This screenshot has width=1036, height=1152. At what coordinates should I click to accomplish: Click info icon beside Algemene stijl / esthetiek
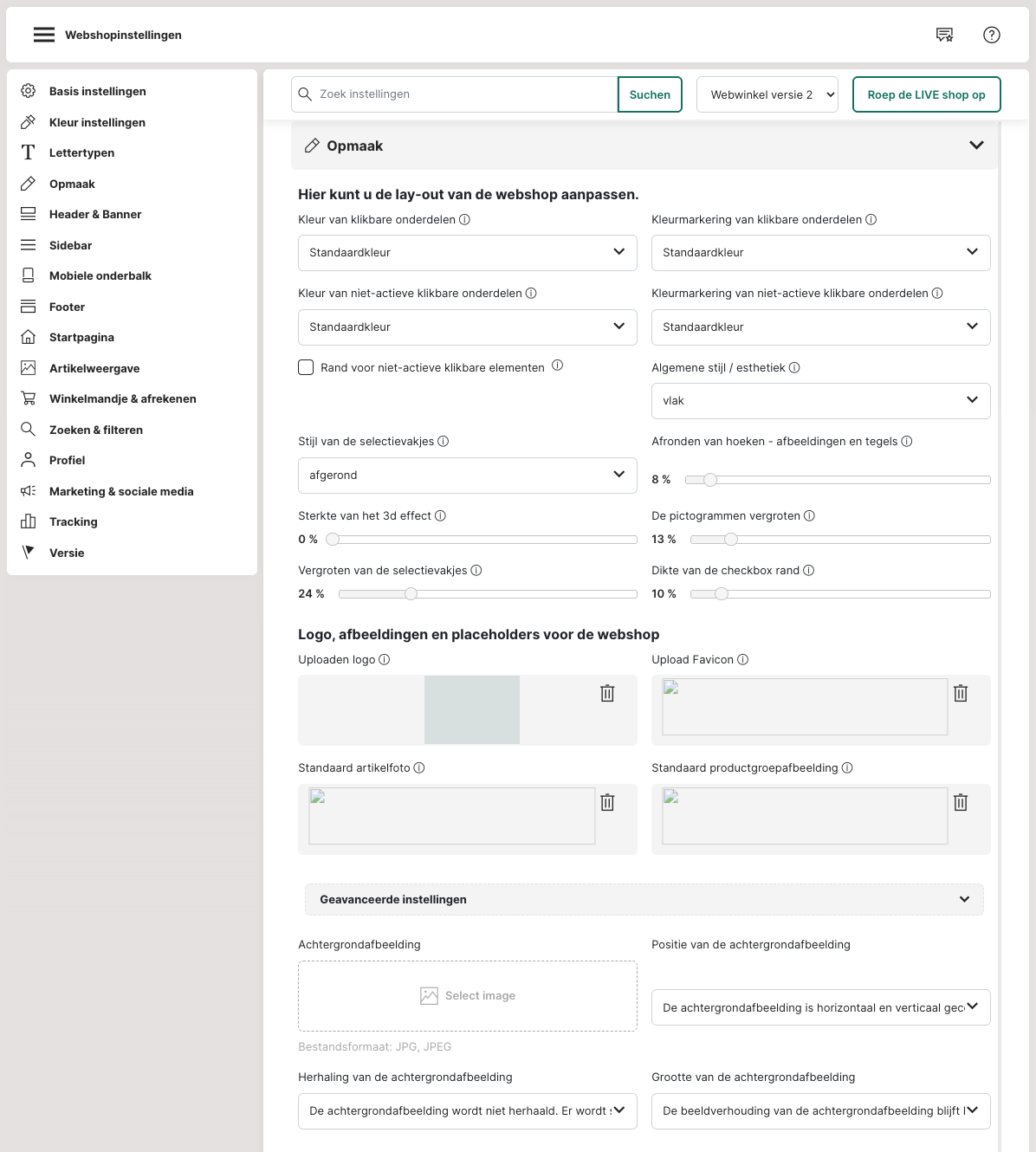(794, 368)
